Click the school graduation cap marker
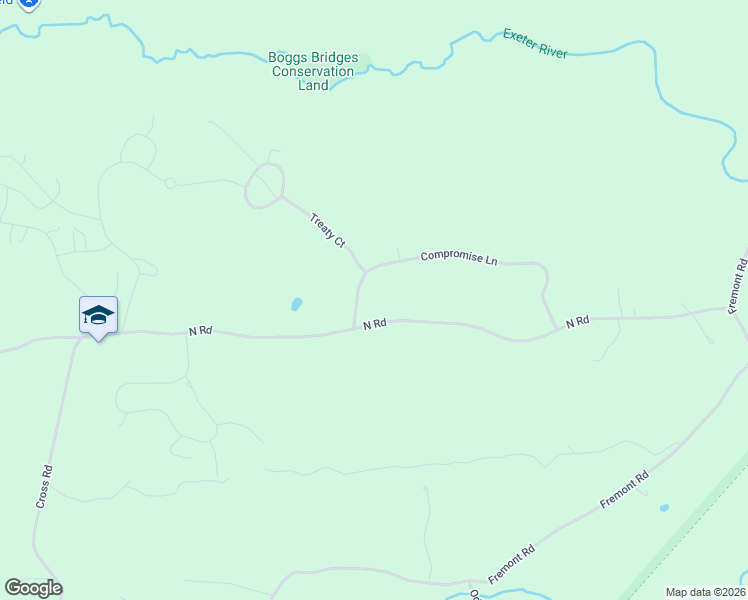The height and width of the screenshot is (600, 748). pos(98,316)
